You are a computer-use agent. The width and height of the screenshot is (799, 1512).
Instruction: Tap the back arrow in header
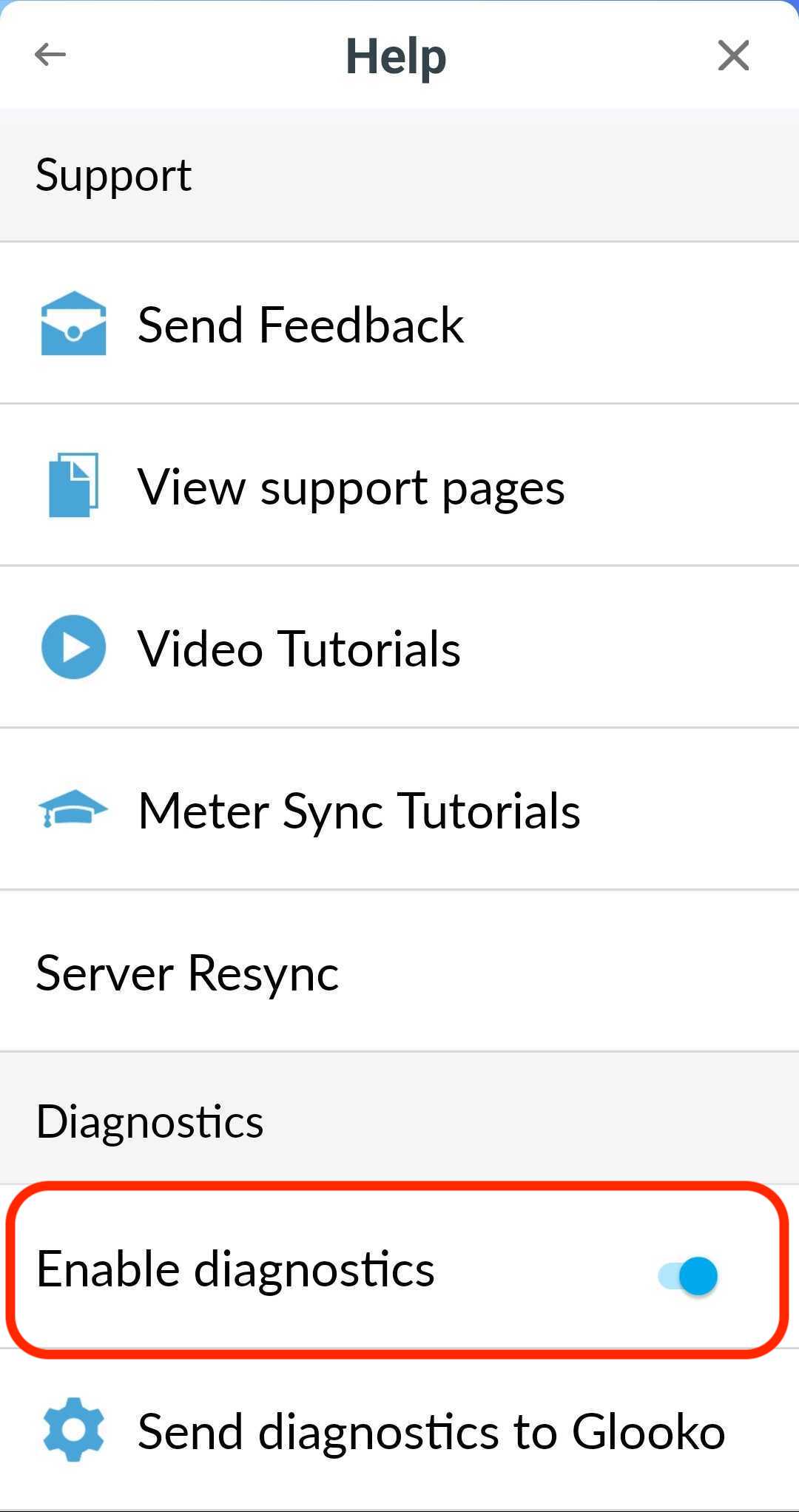pyautogui.click(x=50, y=55)
